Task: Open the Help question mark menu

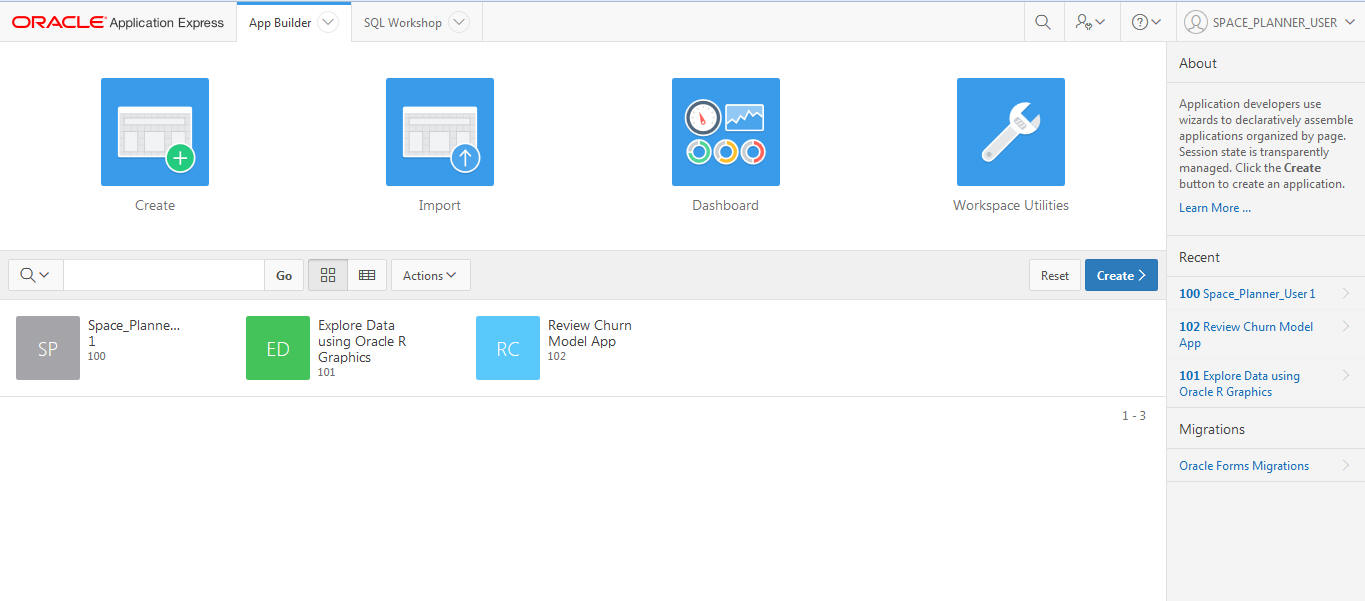Action: click(1146, 22)
